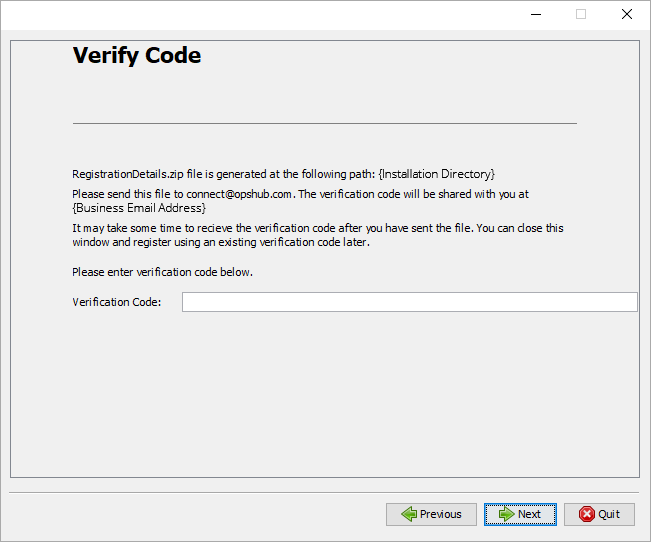Minimize the installer window
Image resolution: width=651 pixels, height=542 pixels.
click(x=535, y=14)
